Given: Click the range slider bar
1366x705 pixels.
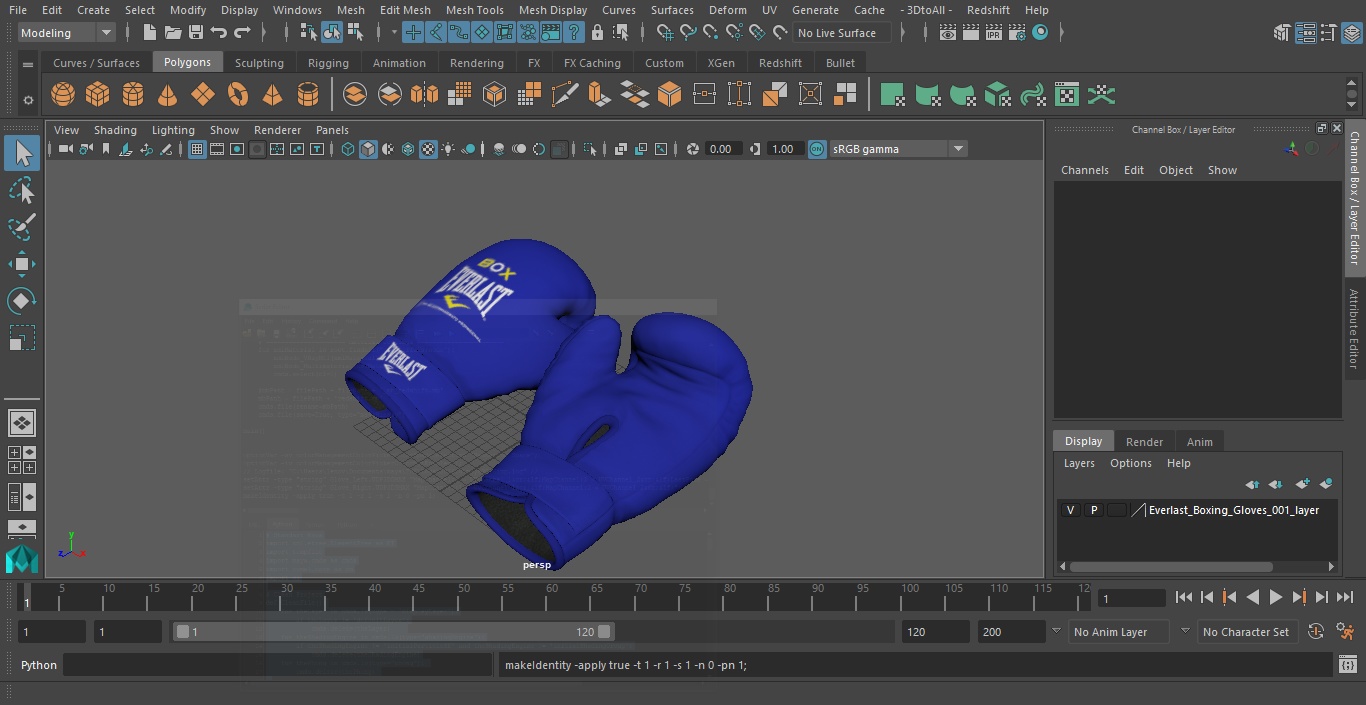Looking at the screenshot, I should 393,632.
